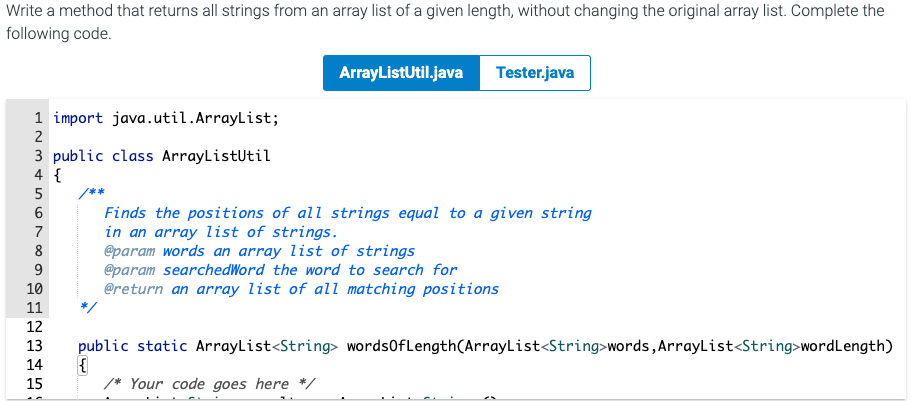Click the '@param searchedWord' comment line
Screen dimensions: 912x401
click(x=281, y=270)
